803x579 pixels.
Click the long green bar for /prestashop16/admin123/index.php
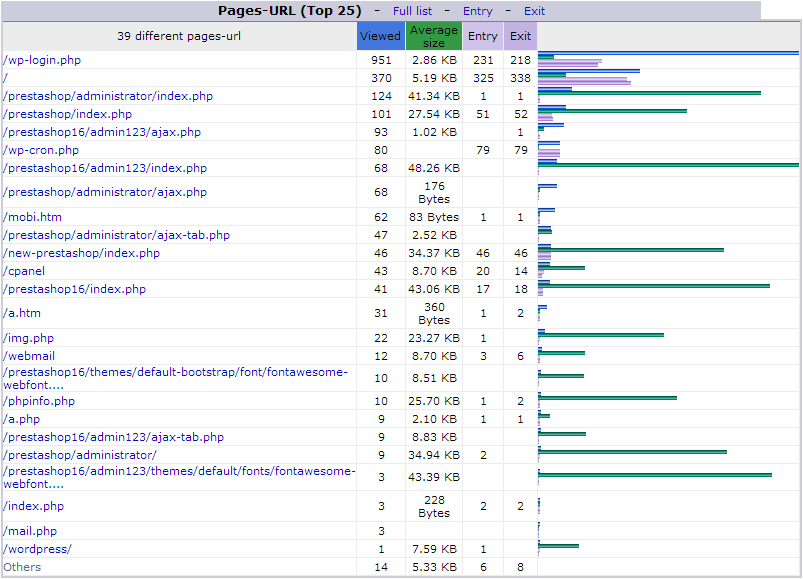668,165
